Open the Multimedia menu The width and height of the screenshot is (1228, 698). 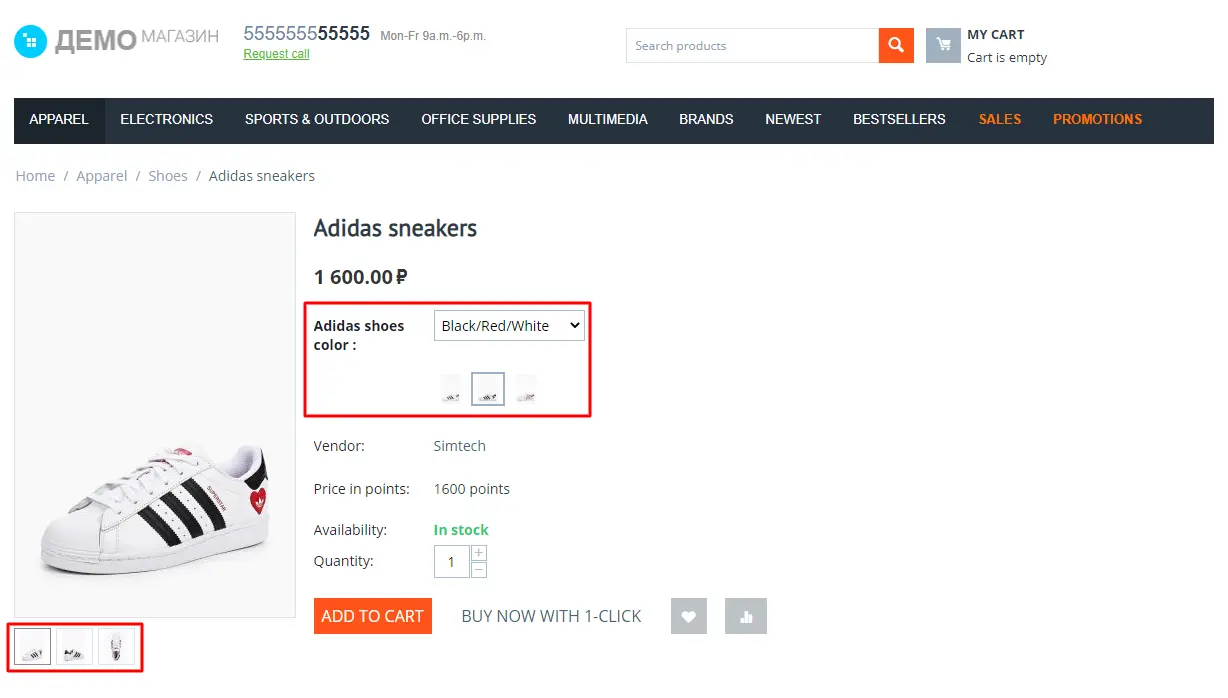(608, 119)
